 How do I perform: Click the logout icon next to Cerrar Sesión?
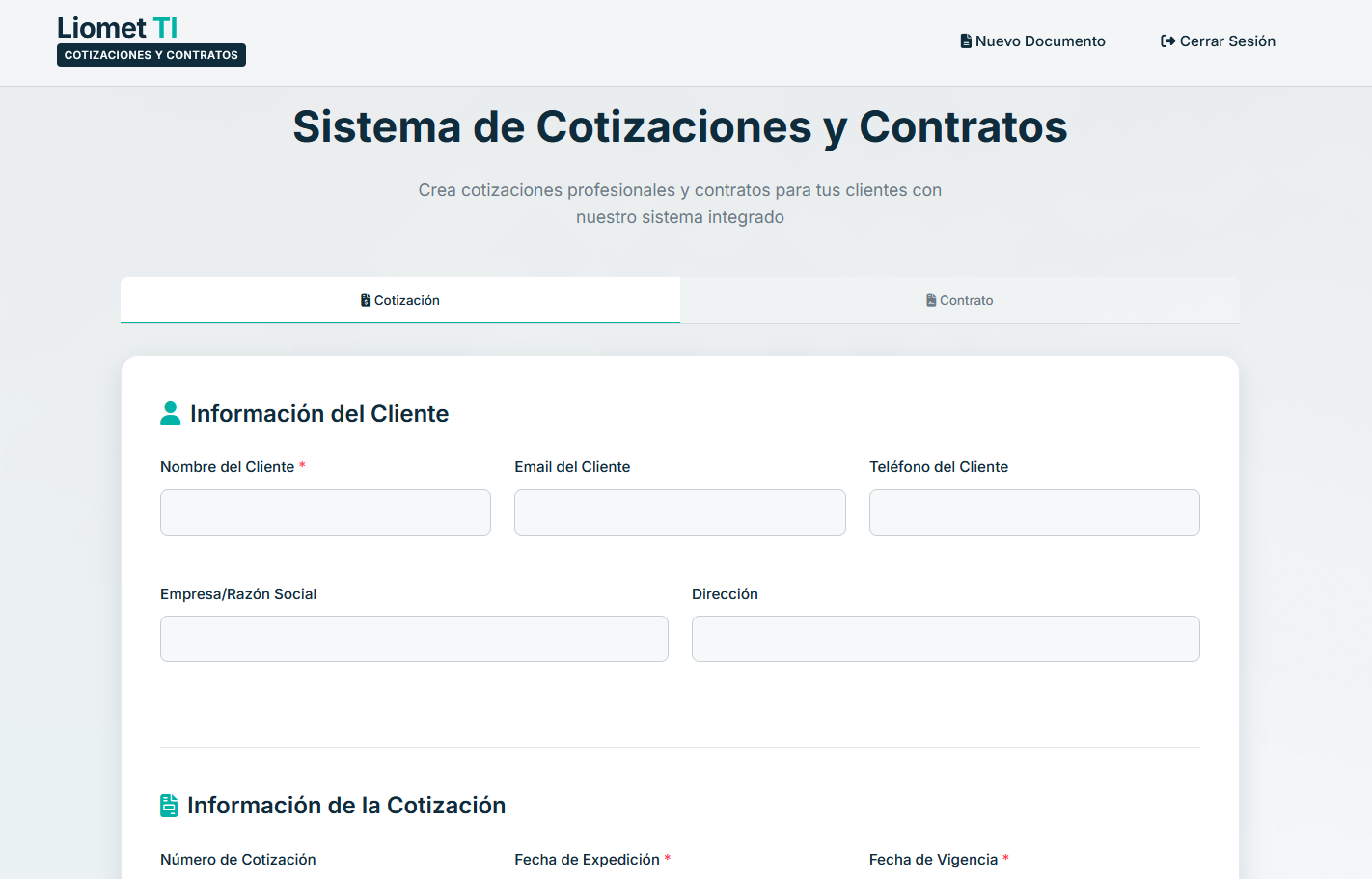(x=1166, y=40)
